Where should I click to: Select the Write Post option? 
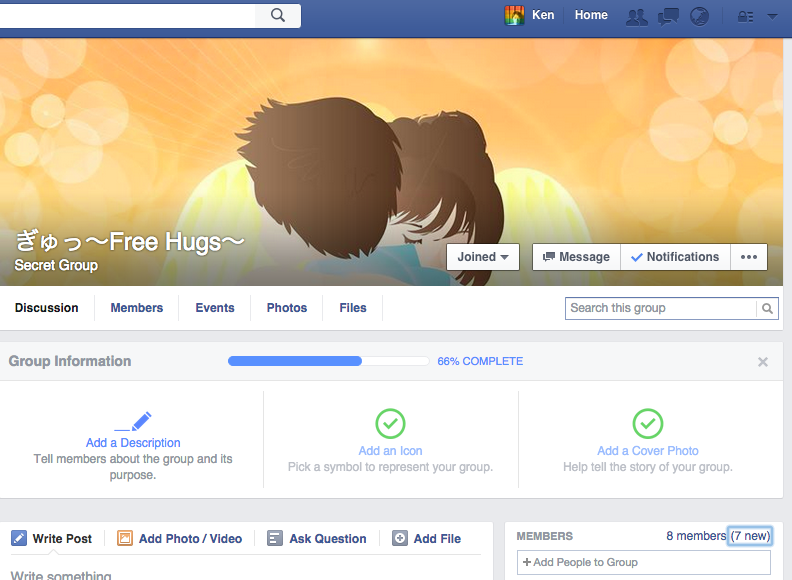click(x=62, y=539)
